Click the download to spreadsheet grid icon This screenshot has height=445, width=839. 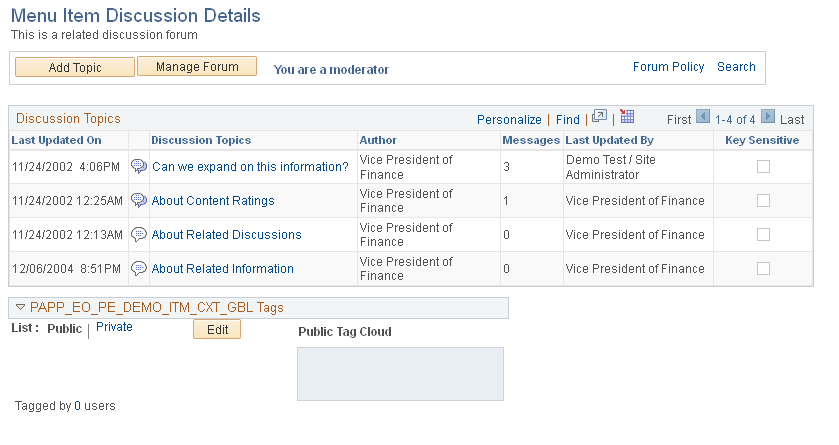click(x=627, y=117)
